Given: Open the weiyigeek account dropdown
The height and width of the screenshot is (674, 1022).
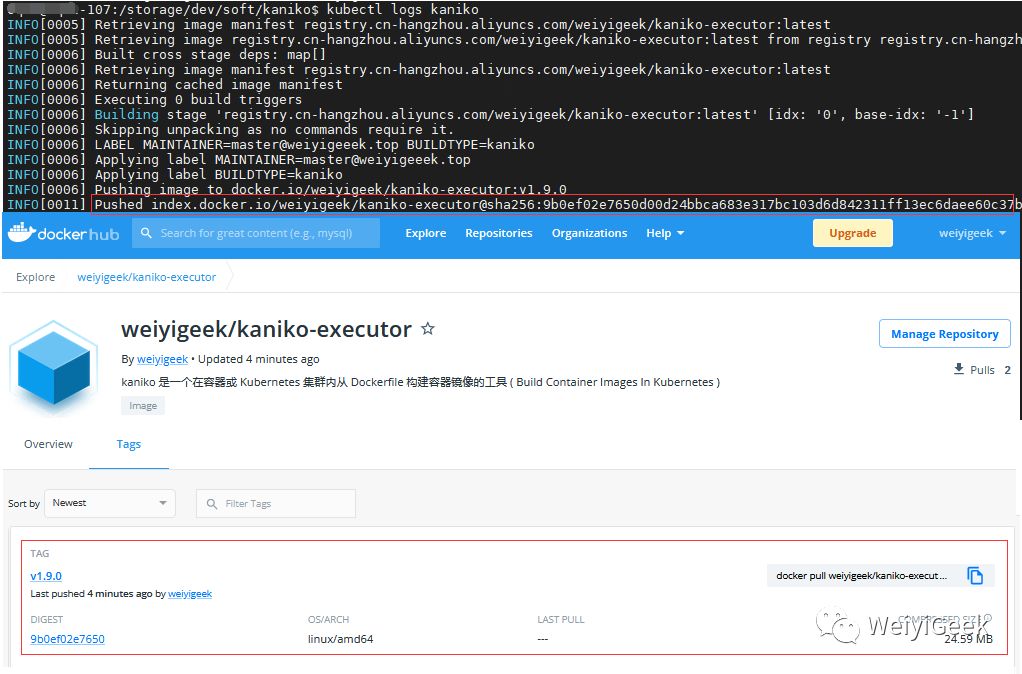Looking at the screenshot, I should (972, 233).
